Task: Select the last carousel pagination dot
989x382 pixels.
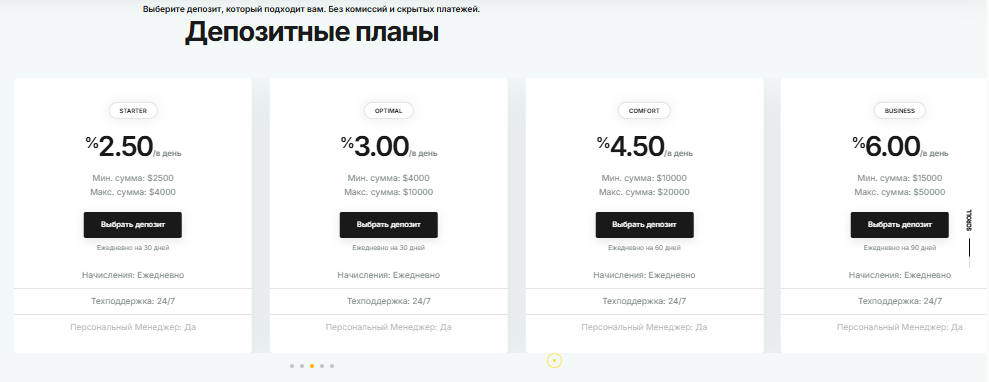Action: tap(332, 366)
